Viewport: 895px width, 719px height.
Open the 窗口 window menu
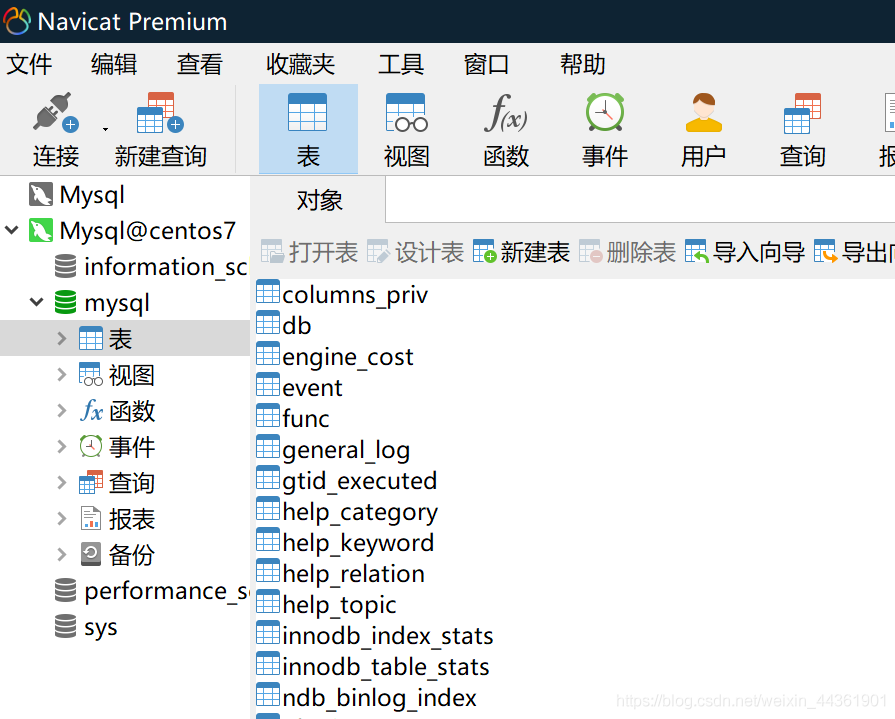pos(486,64)
